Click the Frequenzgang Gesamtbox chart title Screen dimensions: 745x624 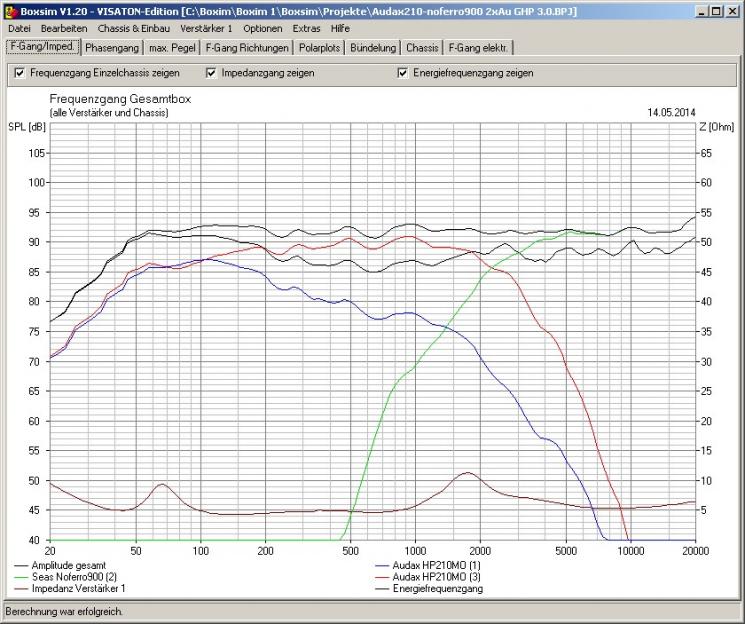point(120,99)
